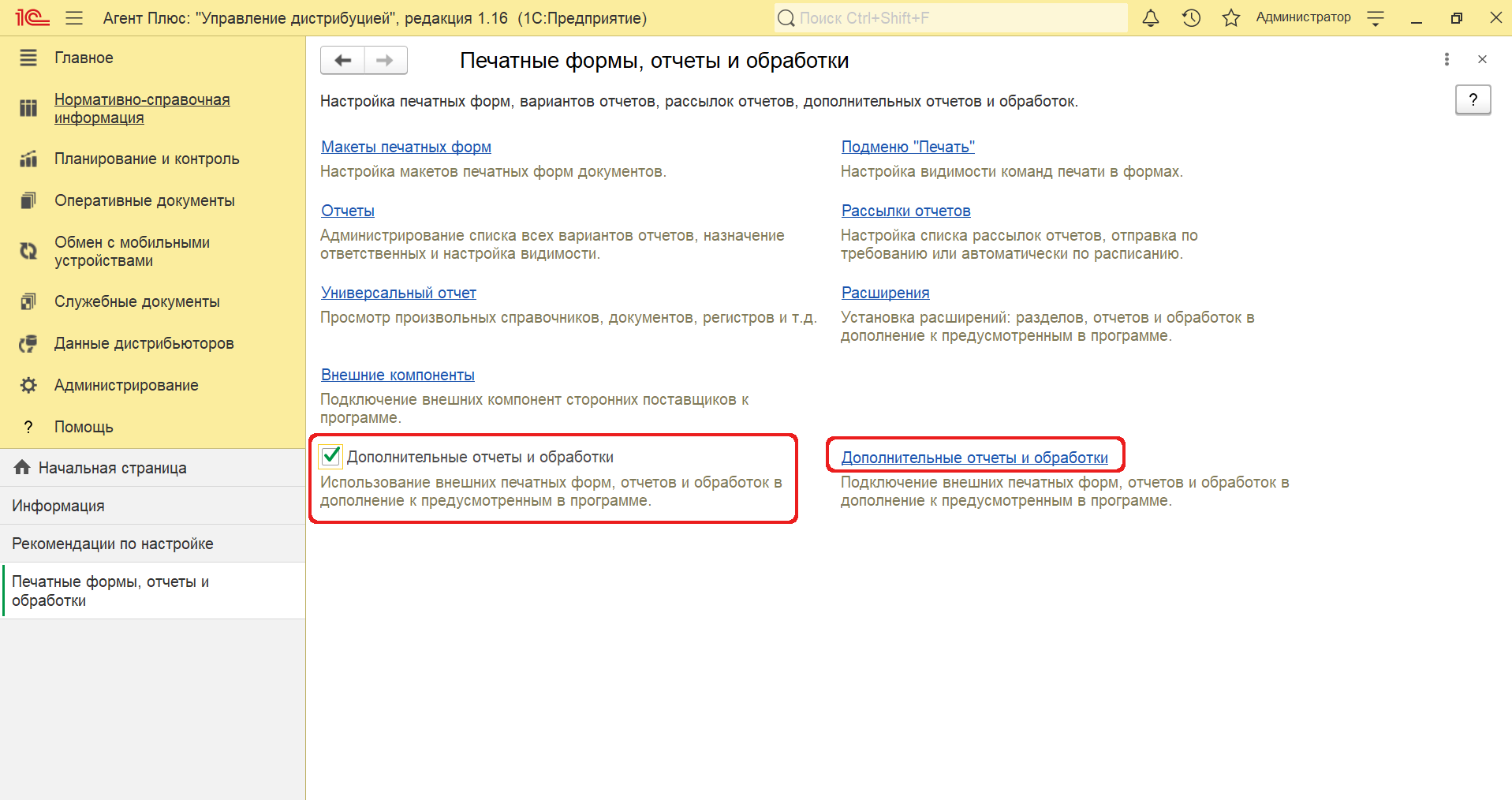This screenshot has height=800, width=1512.
Task: Click the Оперативные документы icon
Action: pos(28,200)
